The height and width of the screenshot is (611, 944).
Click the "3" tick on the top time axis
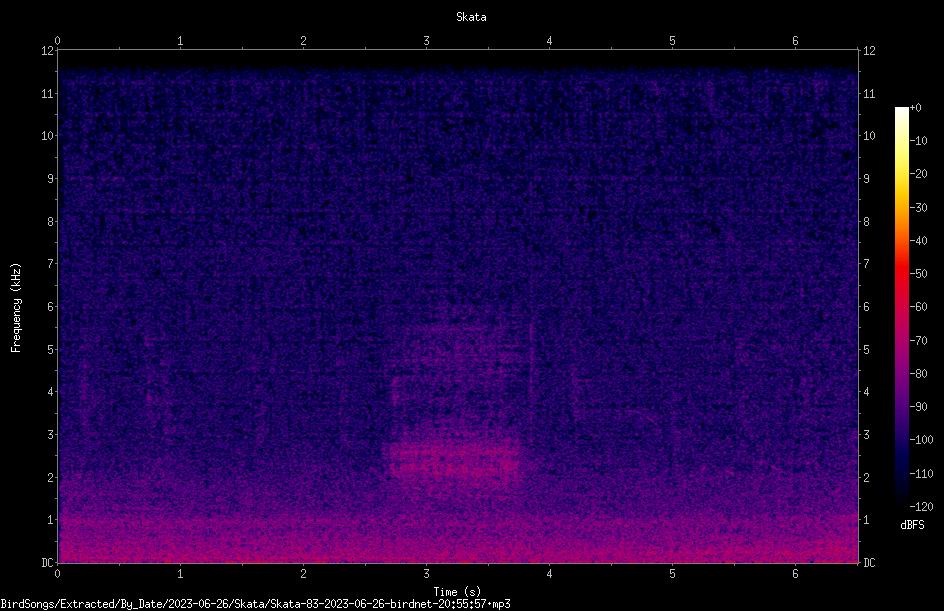[426, 41]
